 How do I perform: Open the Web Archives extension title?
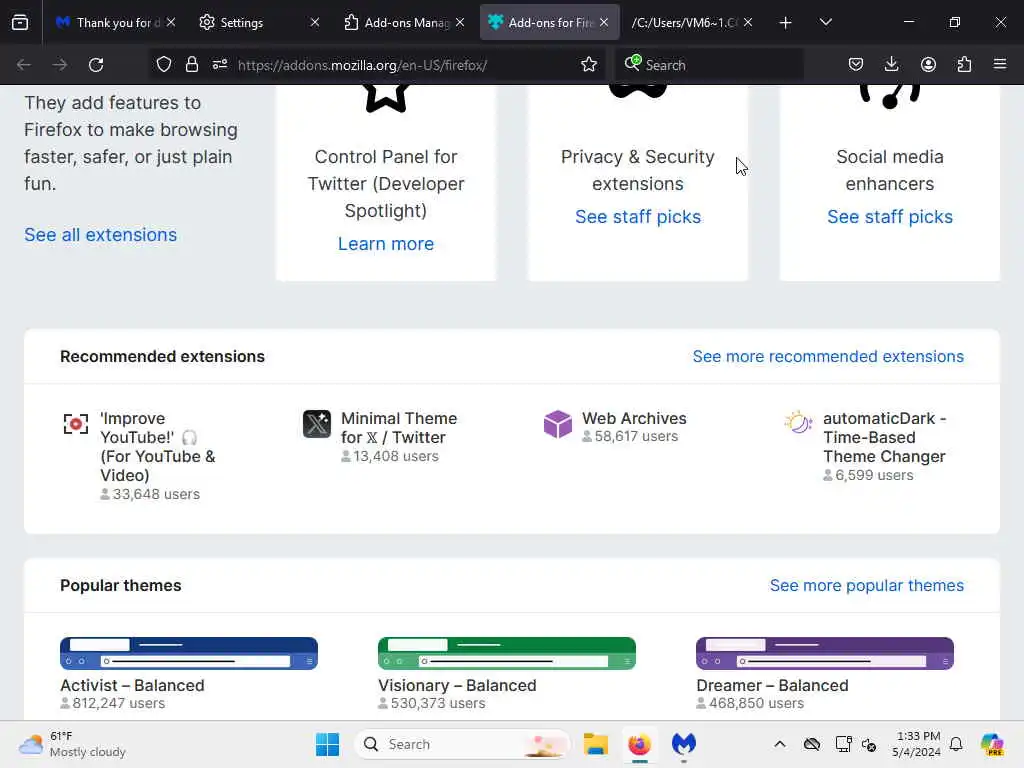634,418
